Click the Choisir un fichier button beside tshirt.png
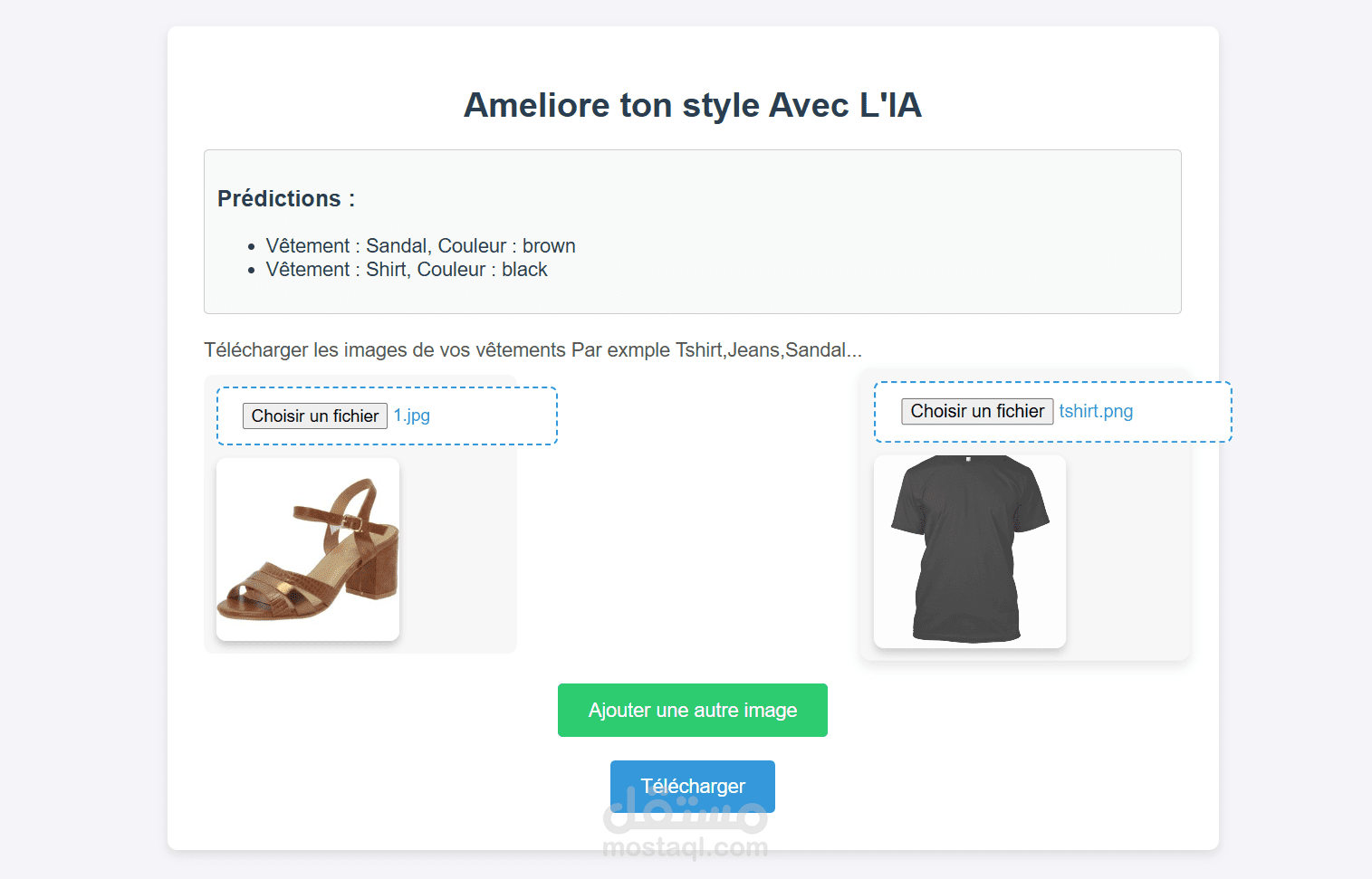Image resolution: width=1372 pixels, height=879 pixels. pos(977,411)
